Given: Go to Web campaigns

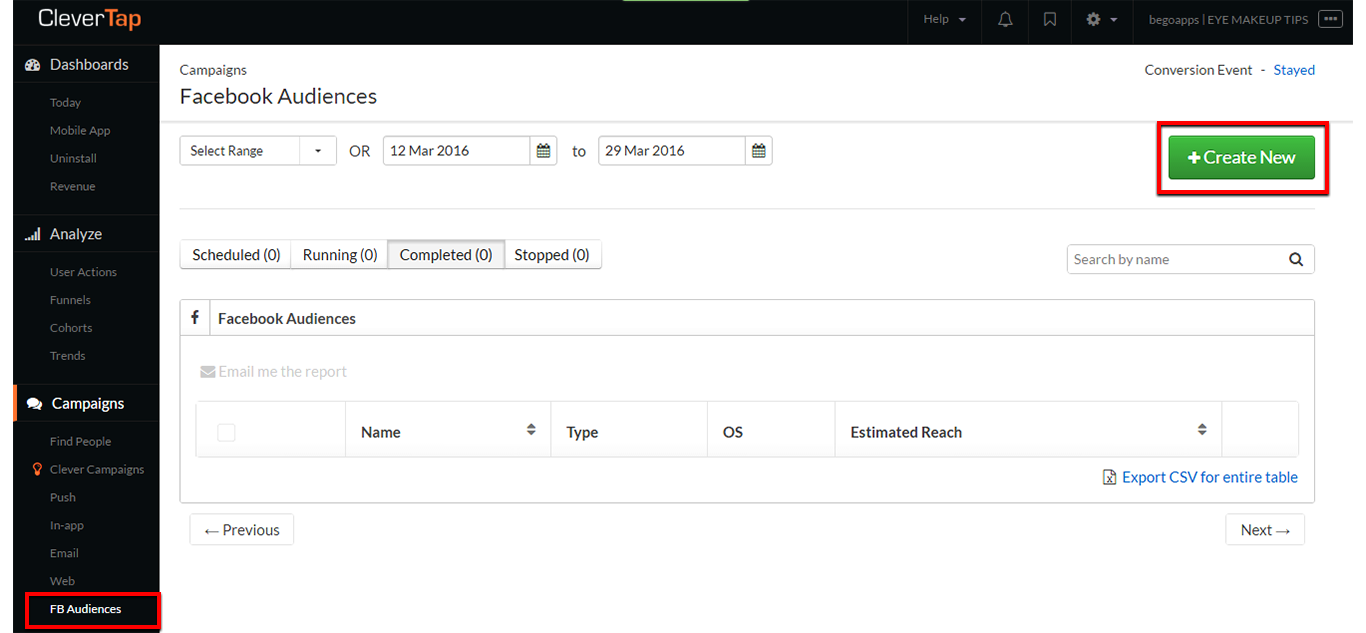Looking at the screenshot, I should click(x=62, y=582).
